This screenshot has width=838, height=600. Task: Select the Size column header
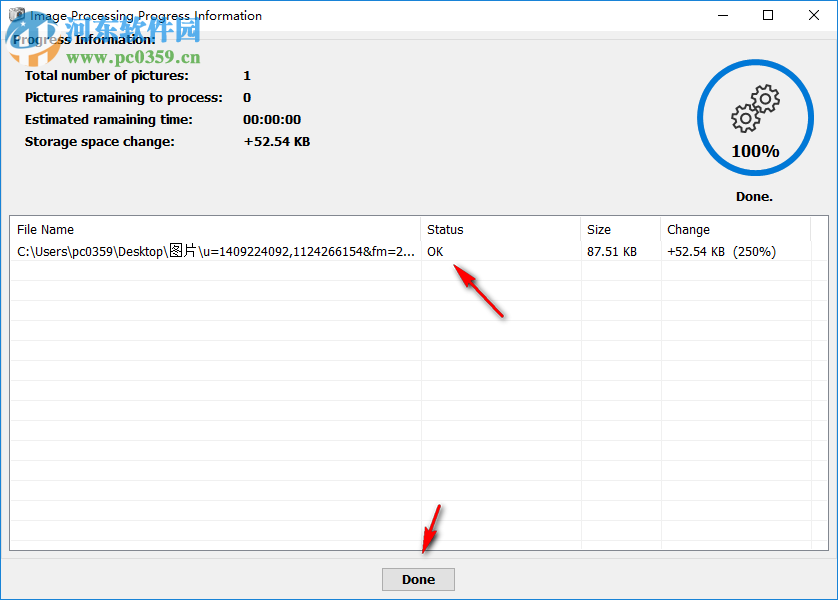[x=598, y=229]
